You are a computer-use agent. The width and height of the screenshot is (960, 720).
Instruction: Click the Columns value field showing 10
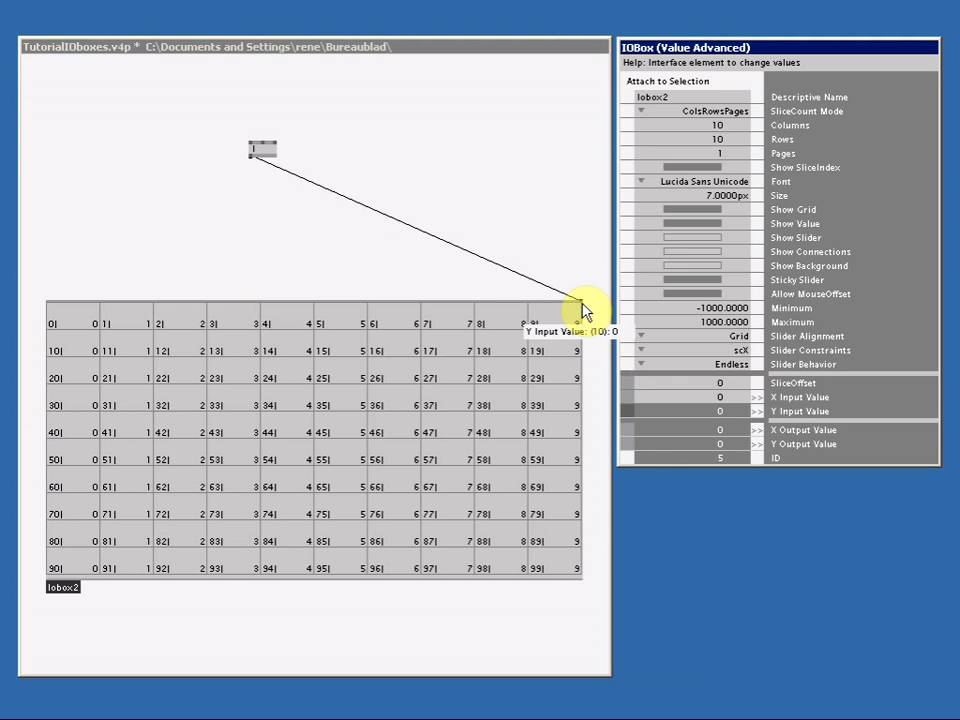coord(692,125)
